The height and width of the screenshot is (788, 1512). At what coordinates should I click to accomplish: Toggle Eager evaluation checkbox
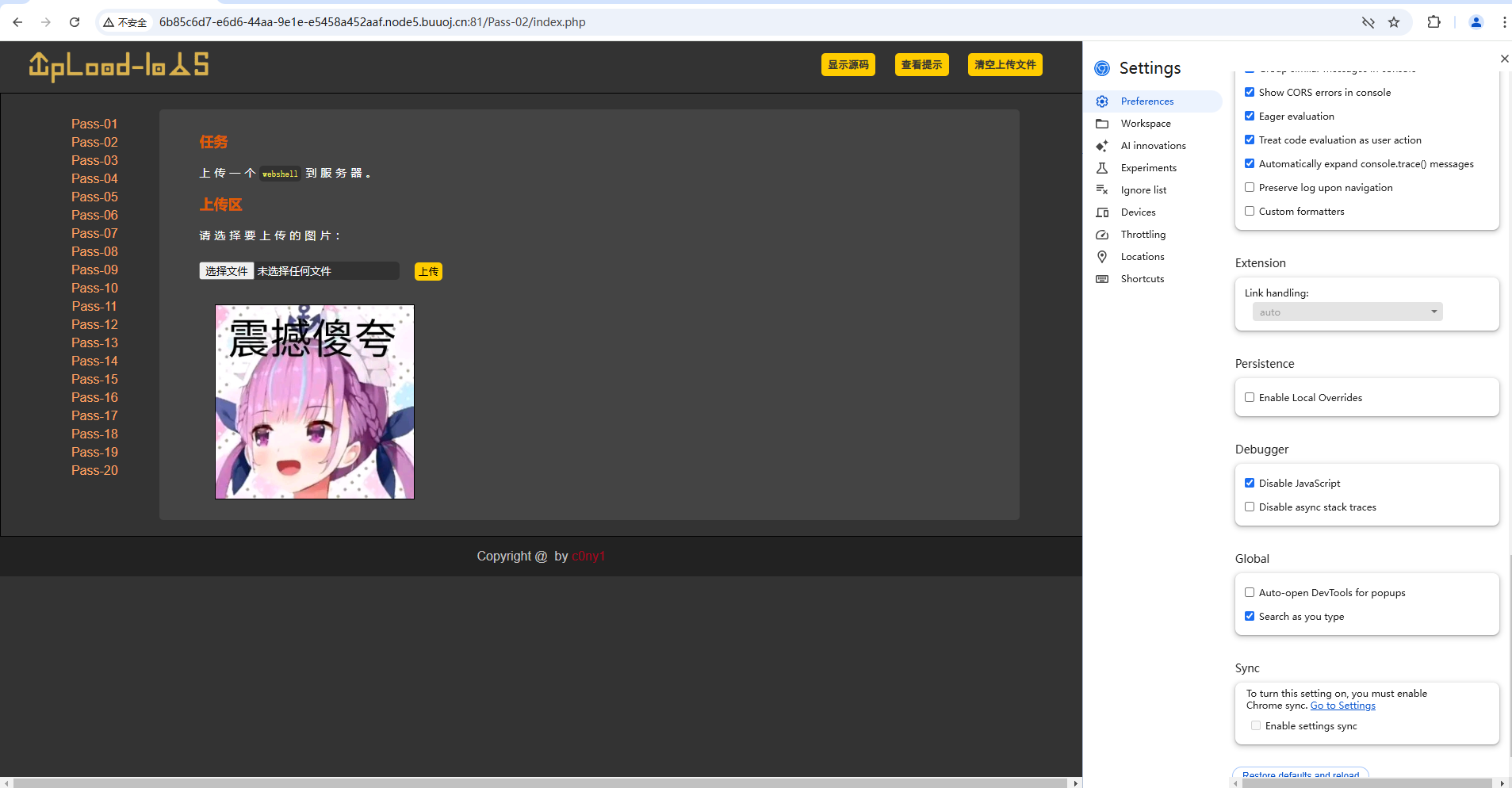pos(1250,116)
